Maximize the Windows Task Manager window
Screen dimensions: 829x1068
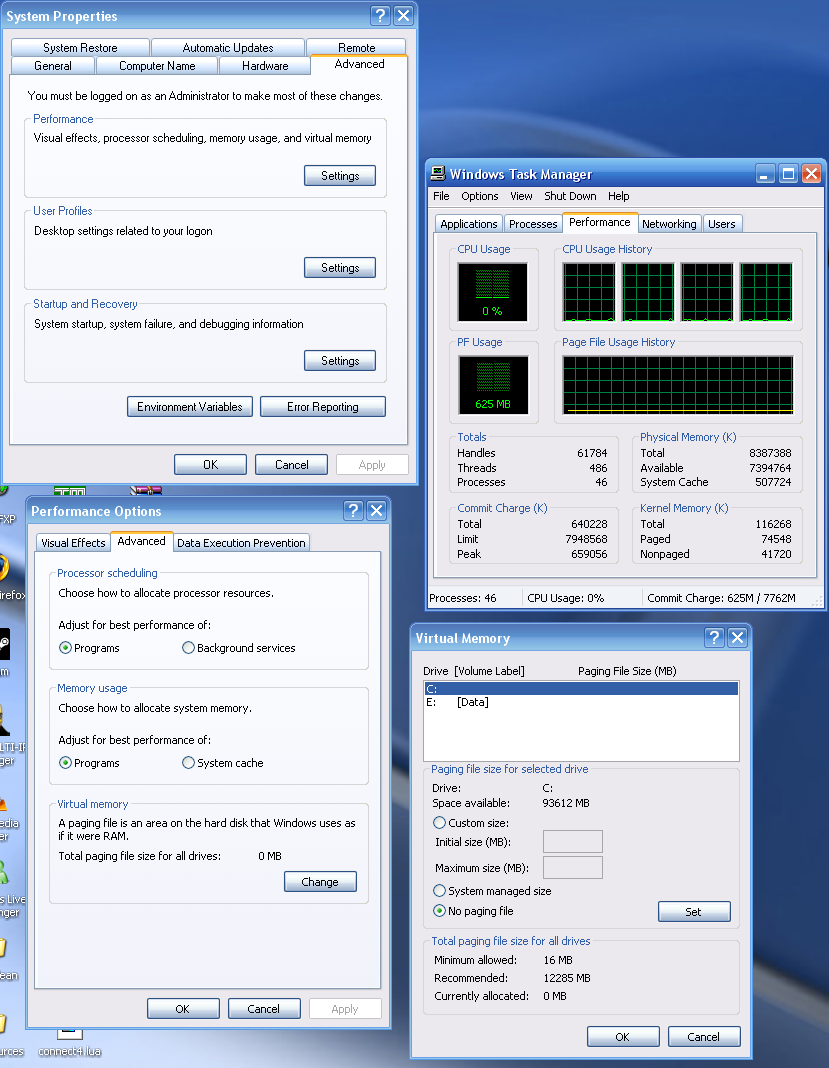[788, 174]
